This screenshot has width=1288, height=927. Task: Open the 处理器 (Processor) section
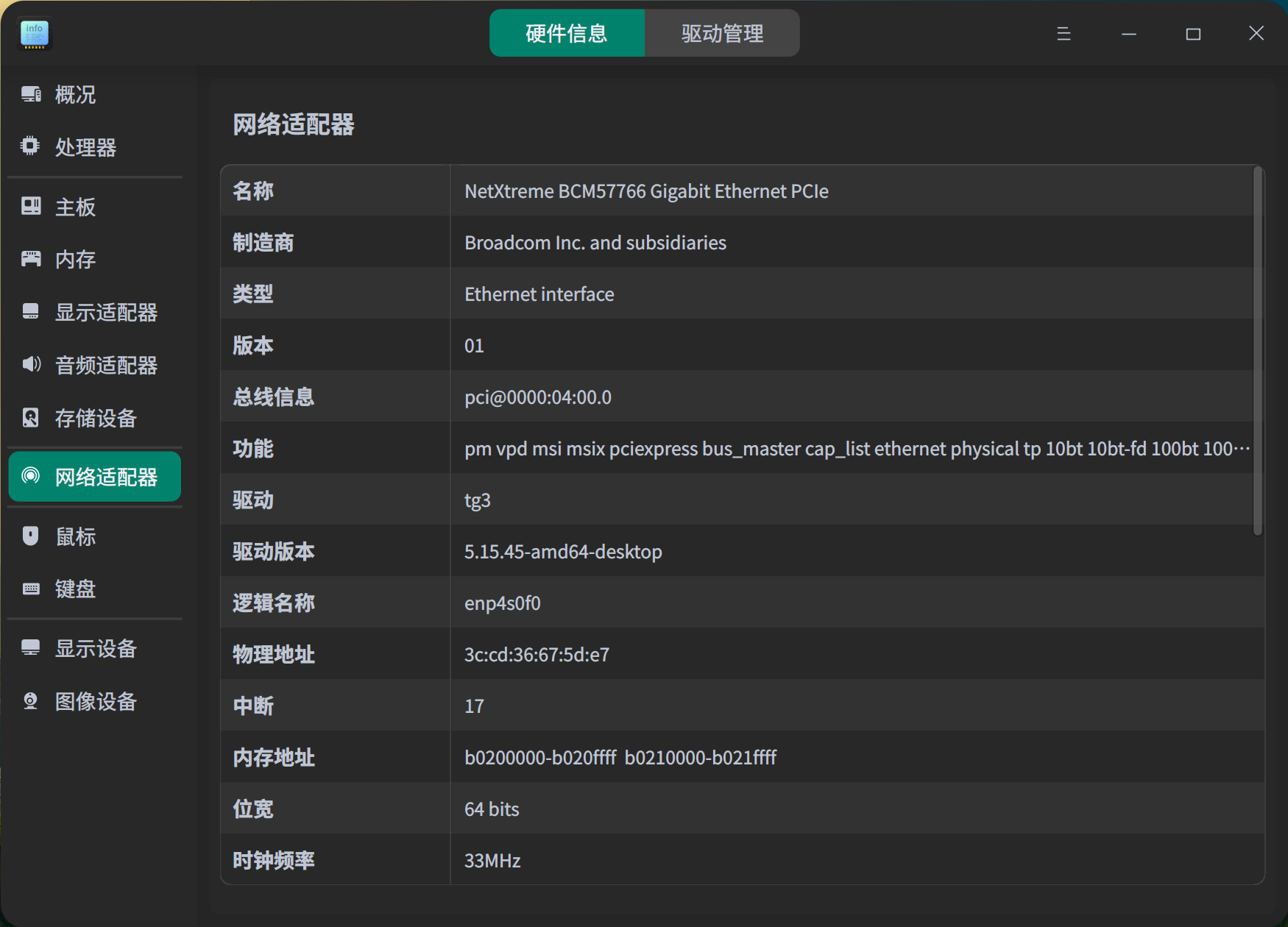[85, 147]
